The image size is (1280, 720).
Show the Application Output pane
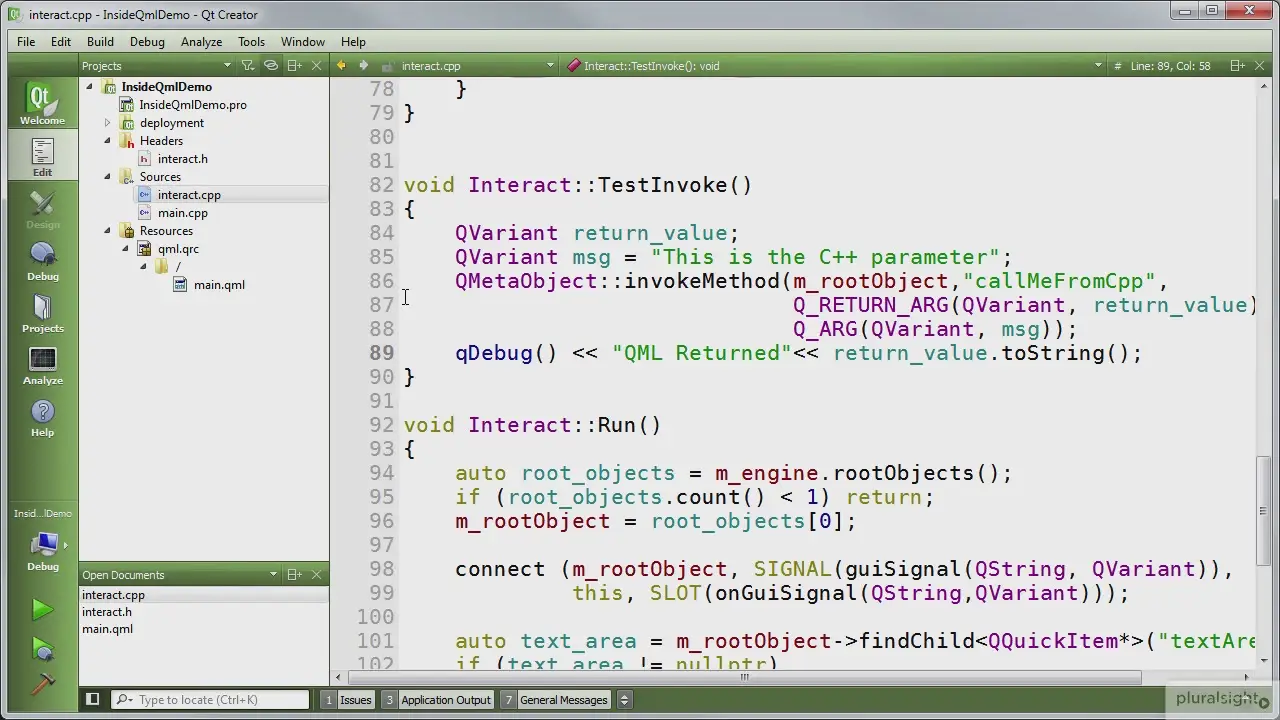[438, 700]
